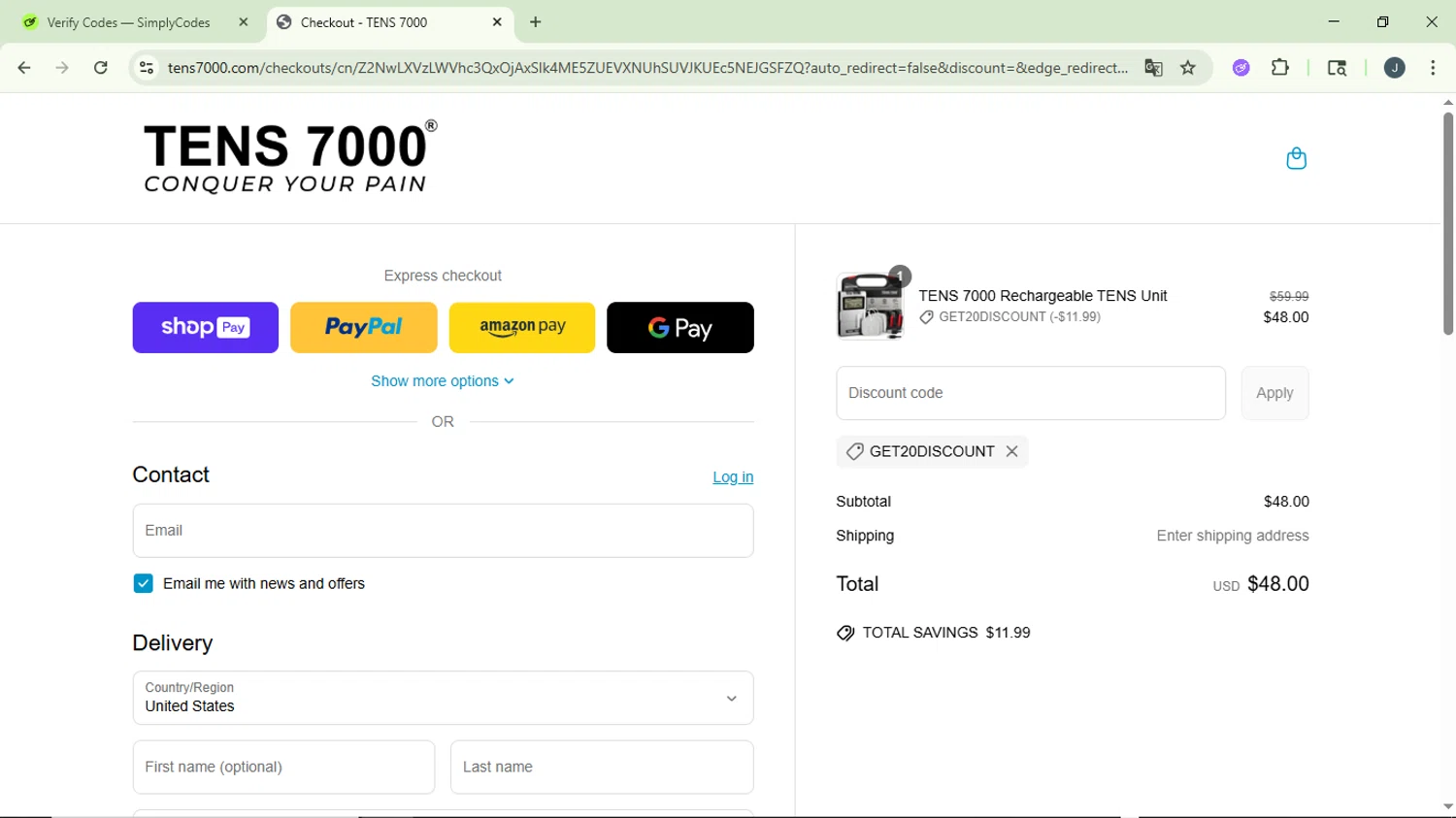Pay with Shop Pay

[205, 327]
